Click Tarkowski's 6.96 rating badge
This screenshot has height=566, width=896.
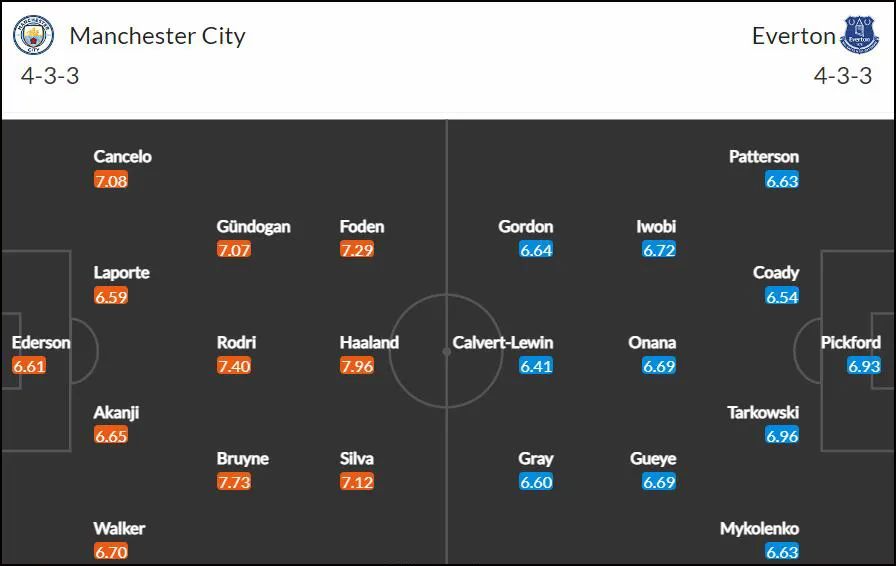(782, 436)
